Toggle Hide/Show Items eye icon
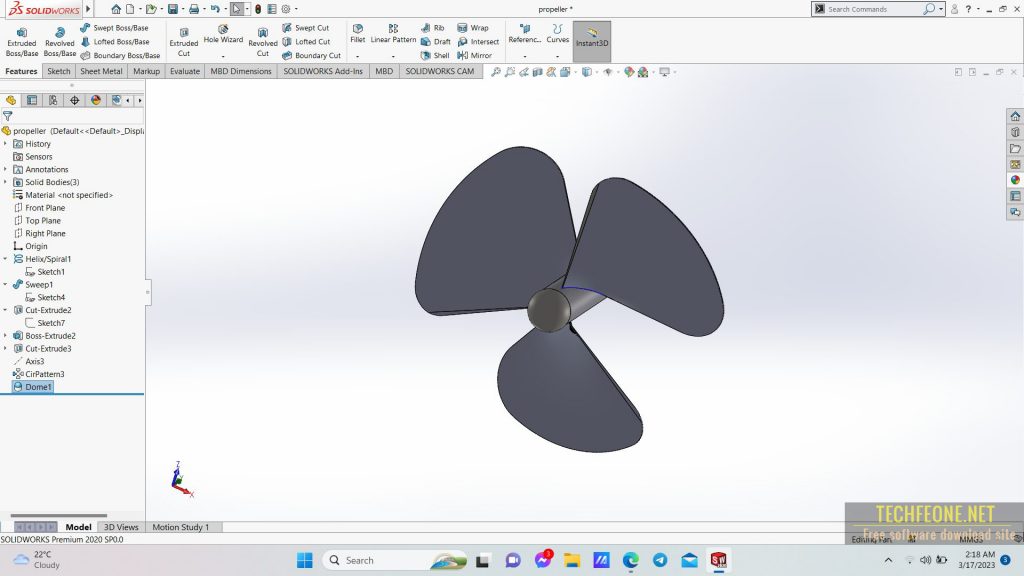This screenshot has width=1024, height=576. (608, 72)
